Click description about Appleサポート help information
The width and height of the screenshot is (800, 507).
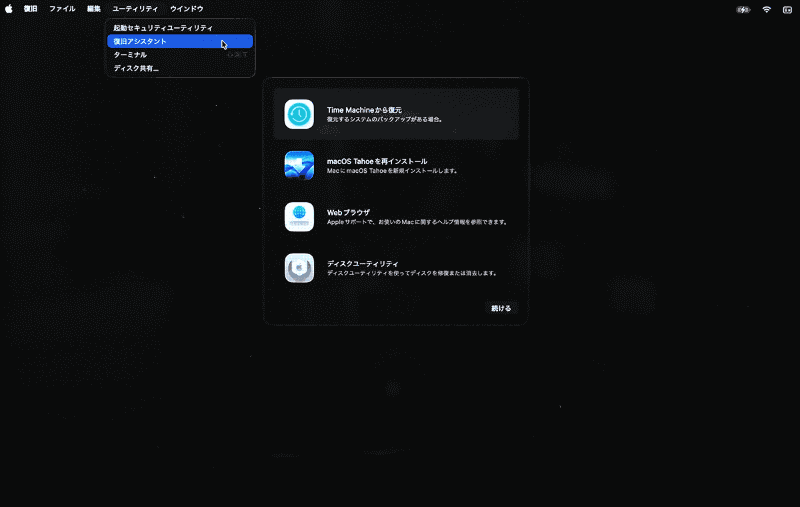pos(417,222)
